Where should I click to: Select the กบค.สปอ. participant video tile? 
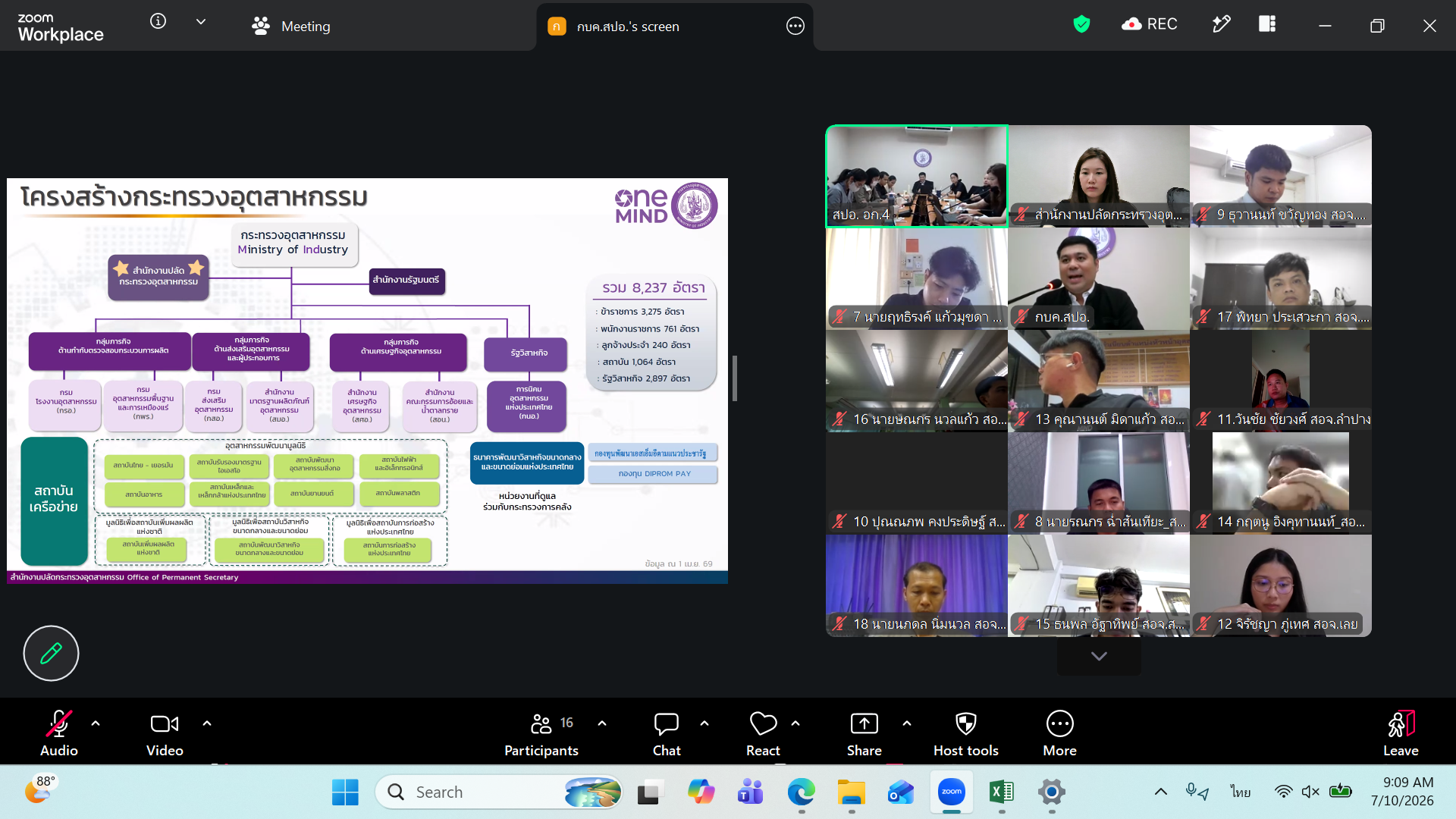[x=1099, y=278]
